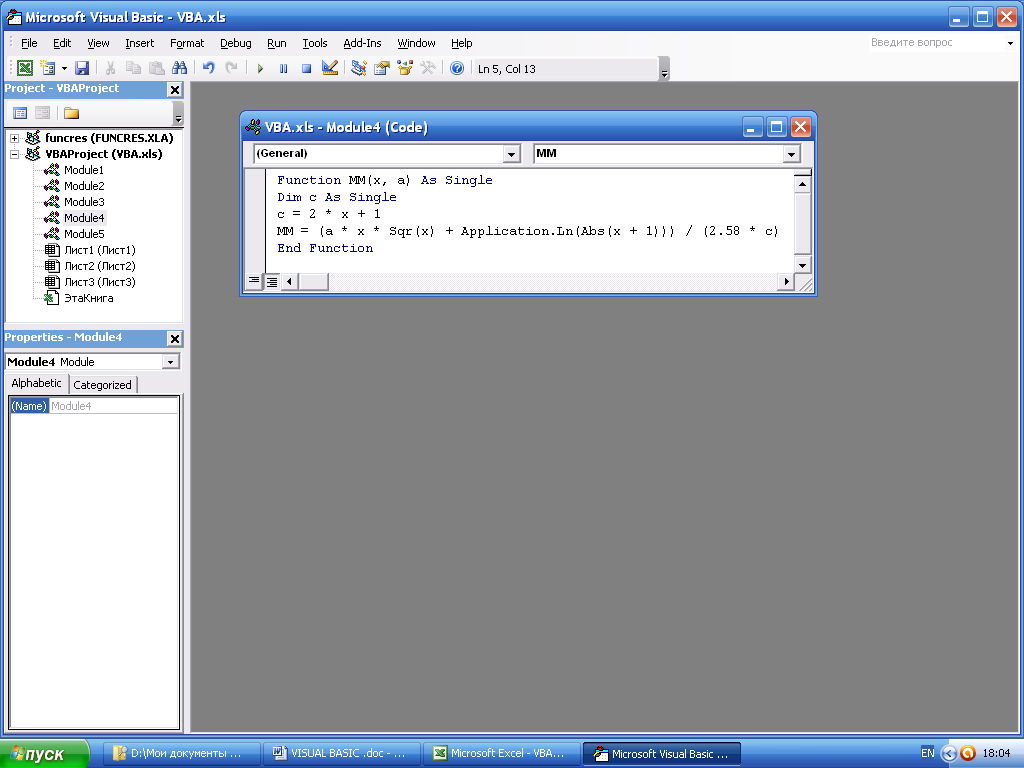
Task: Open the Object Browser icon
Action: click(x=405, y=68)
